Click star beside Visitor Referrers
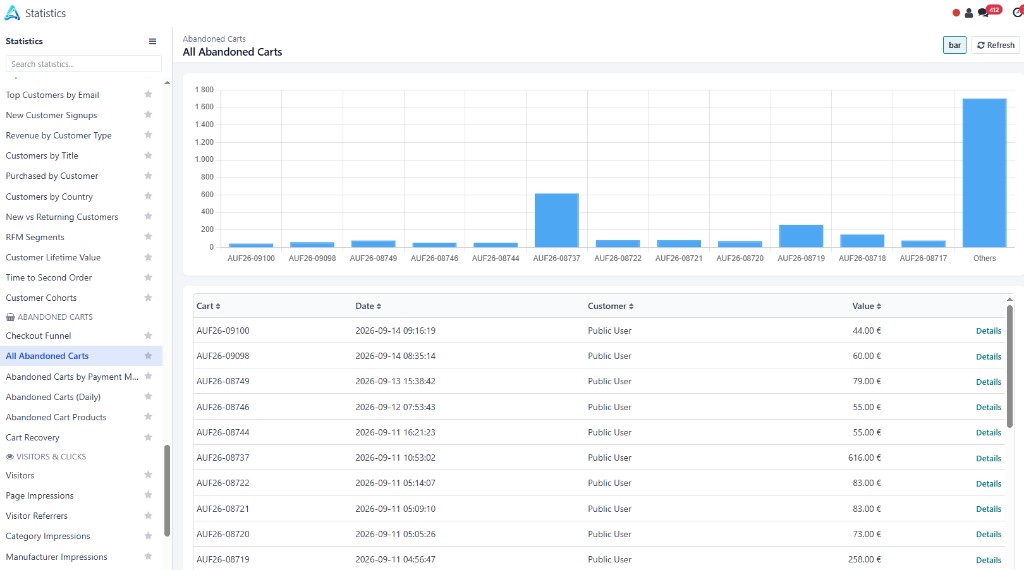Screen dimensions: 1024x570 [x=148, y=515]
